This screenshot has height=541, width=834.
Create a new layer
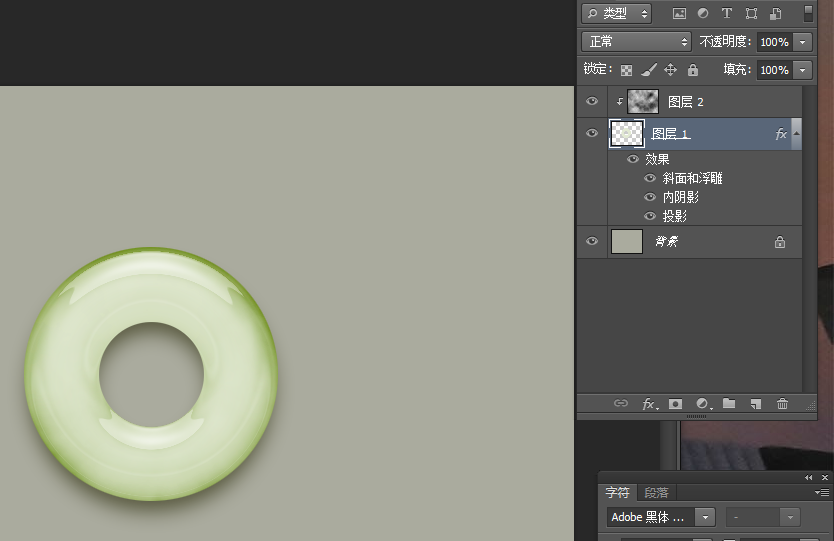coord(756,404)
